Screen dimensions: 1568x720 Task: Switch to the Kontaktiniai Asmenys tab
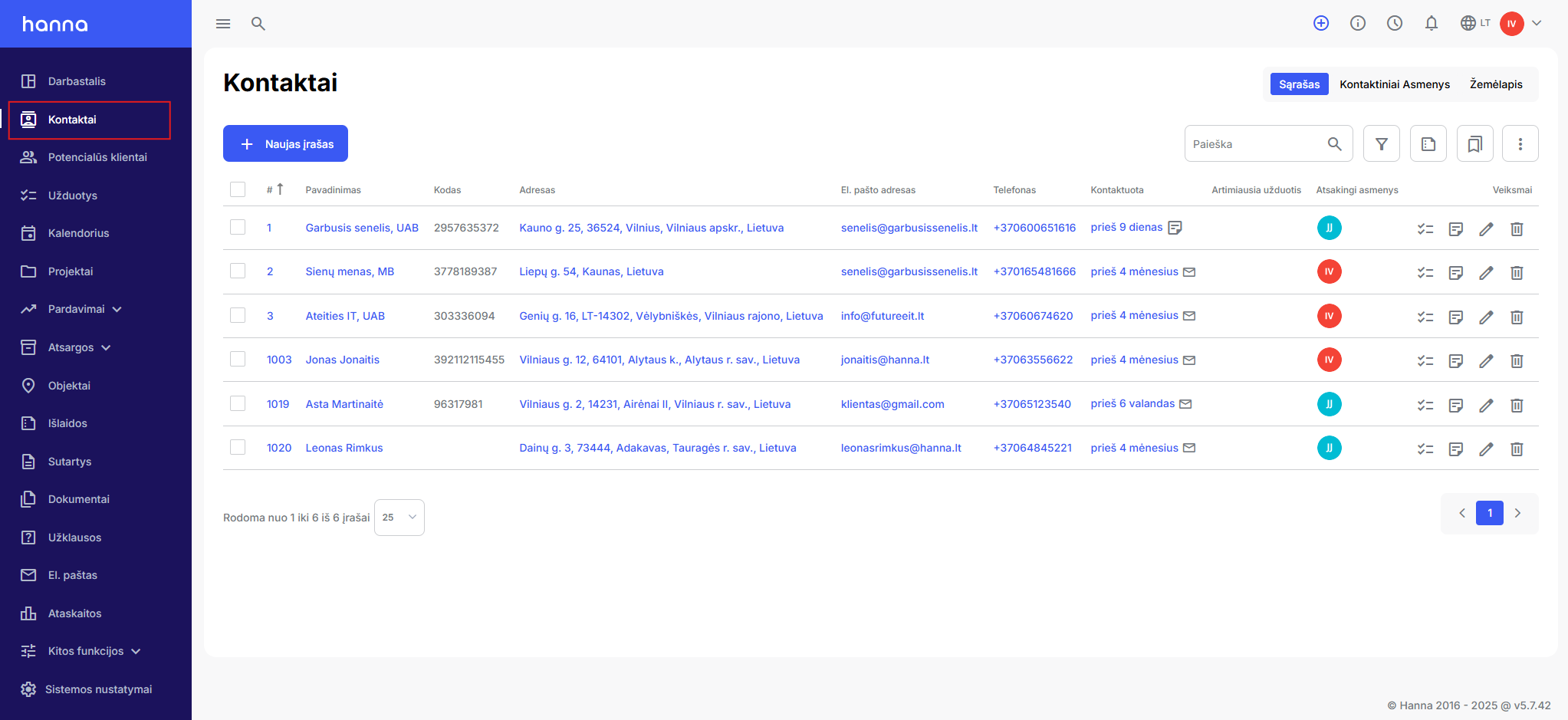click(x=1395, y=84)
